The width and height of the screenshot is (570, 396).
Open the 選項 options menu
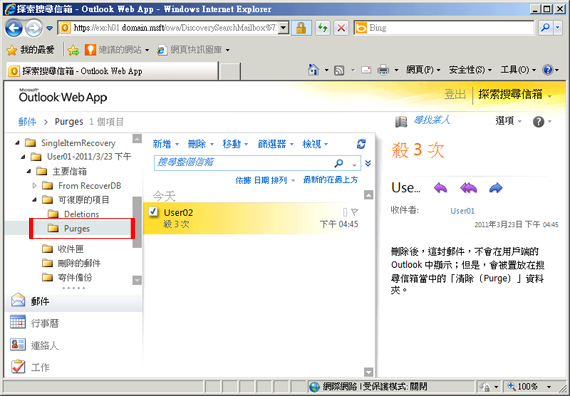click(508, 121)
